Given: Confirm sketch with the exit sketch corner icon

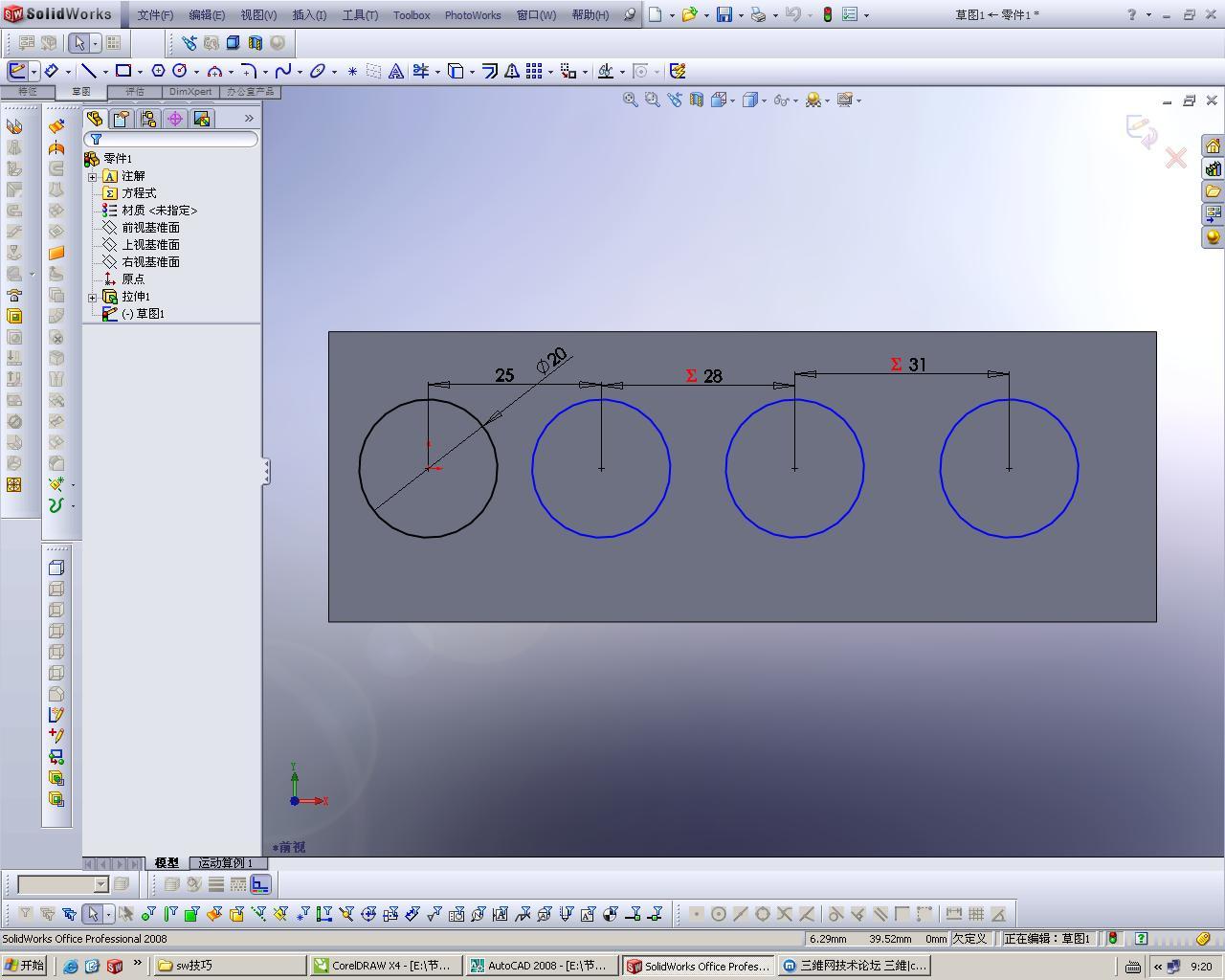Looking at the screenshot, I should 1141,130.
